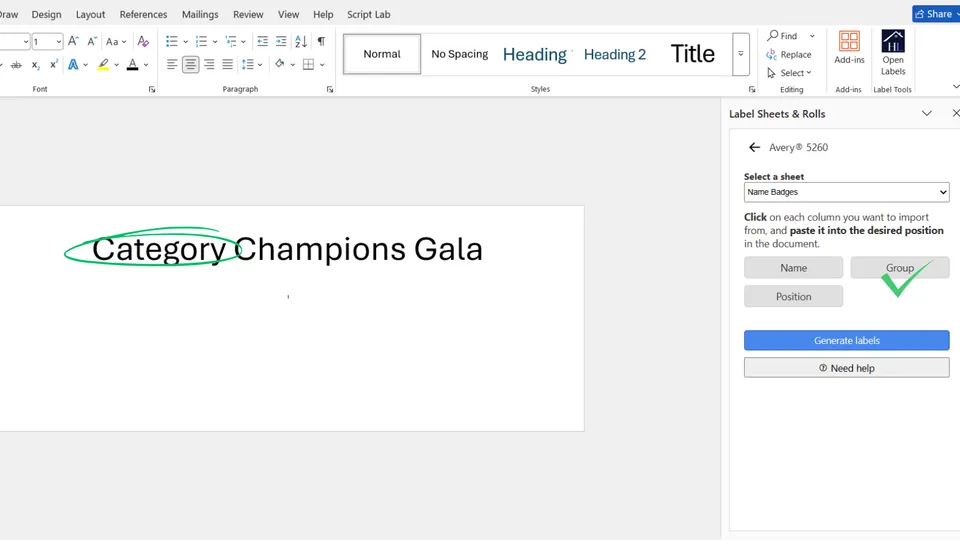Open the Label Sheets pane options chevron
This screenshot has width=960, height=540.
click(x=927, y=113)
